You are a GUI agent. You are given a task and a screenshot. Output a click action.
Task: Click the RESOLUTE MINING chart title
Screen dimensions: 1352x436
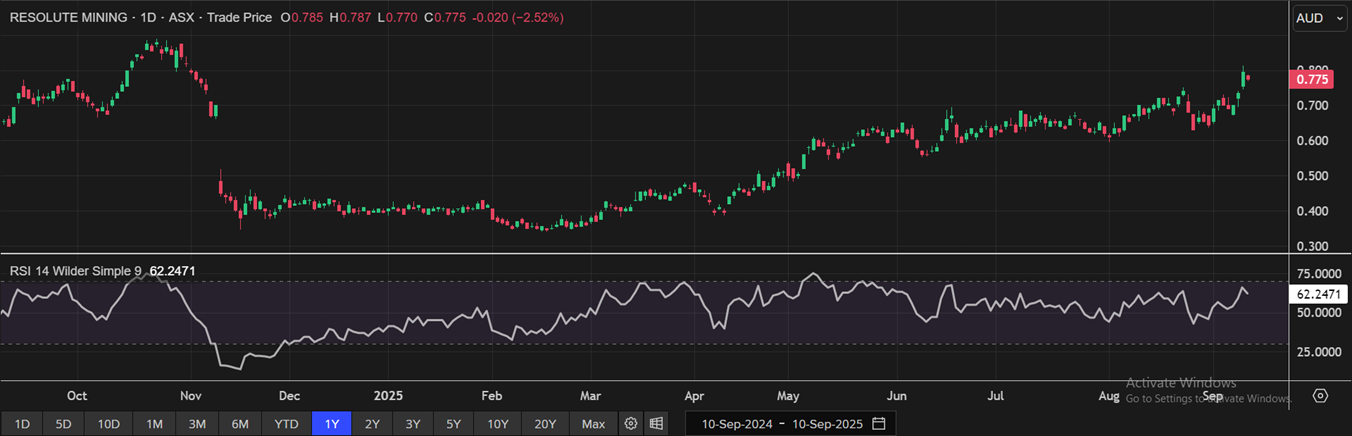69,18
